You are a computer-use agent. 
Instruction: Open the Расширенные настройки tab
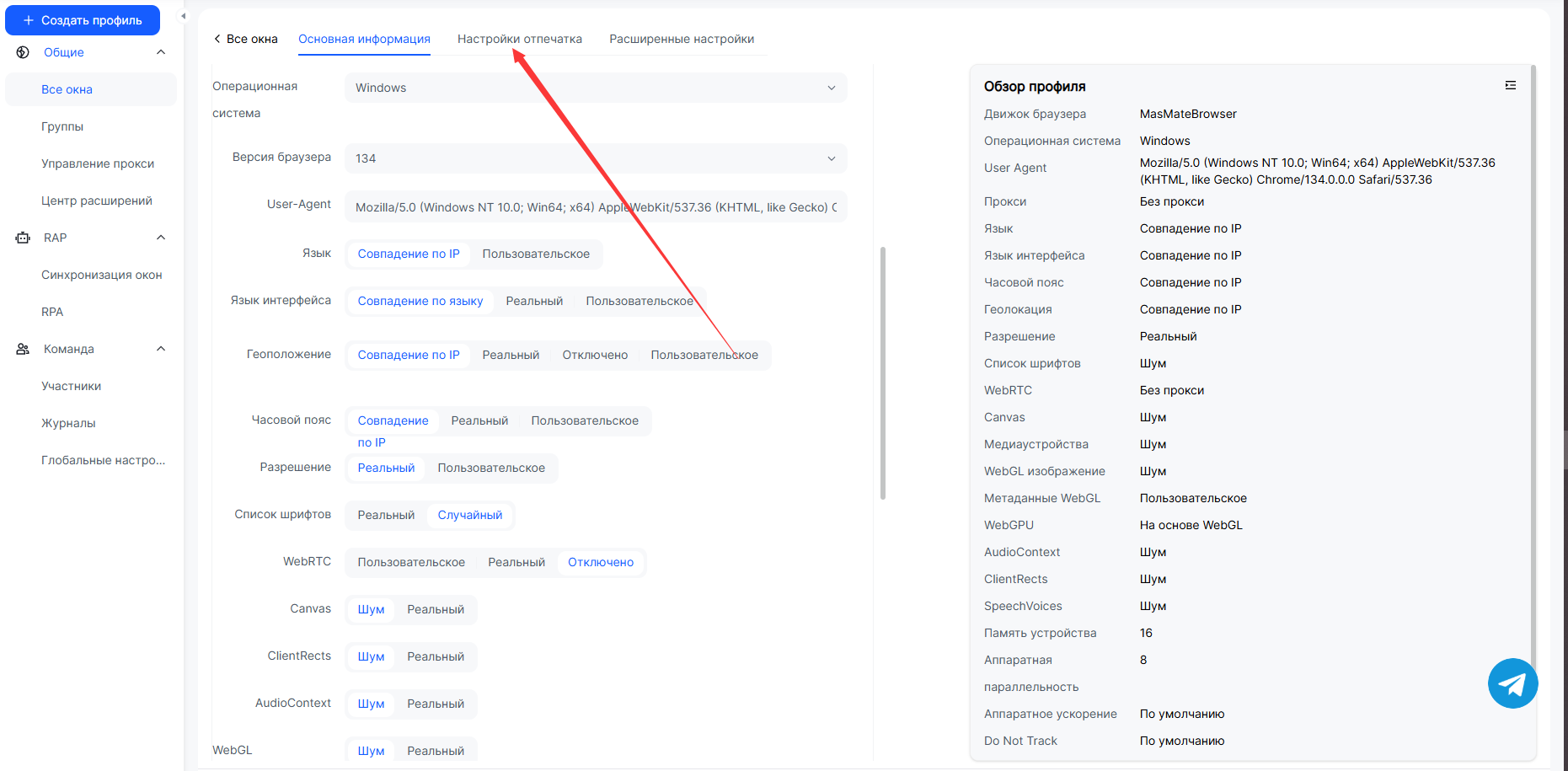tap(681, 39)
